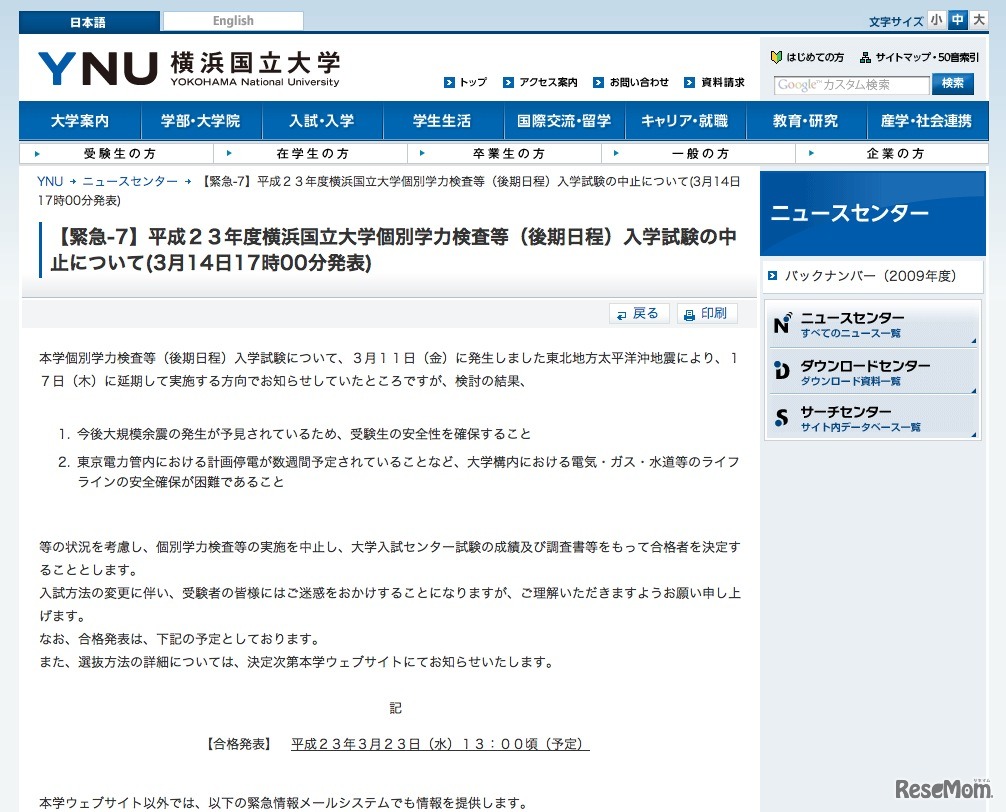The width and height of the screenshot is (1006, 812).
Task: Select 大 text size option
Action: 977,19
